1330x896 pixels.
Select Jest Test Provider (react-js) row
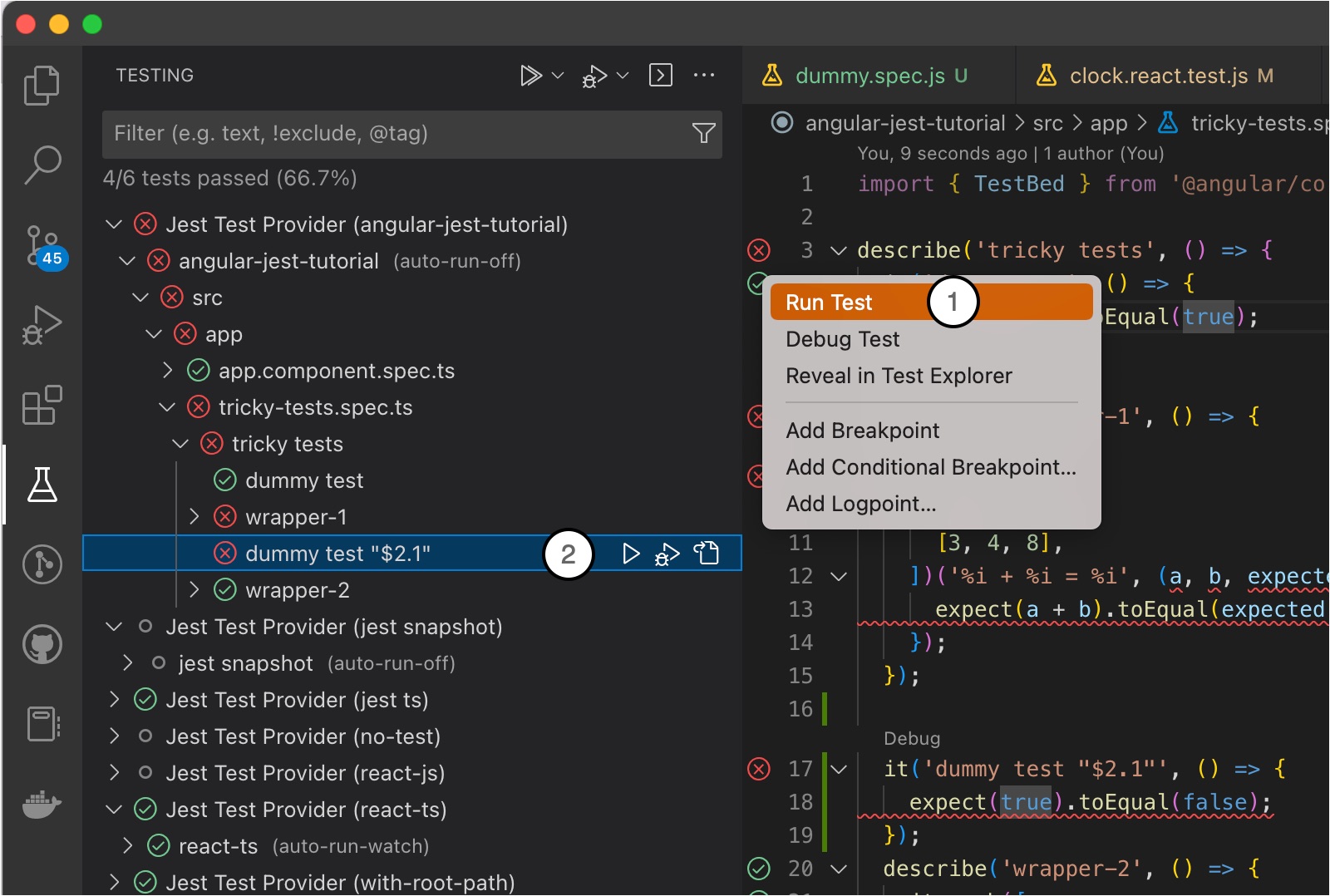(412, 773)
